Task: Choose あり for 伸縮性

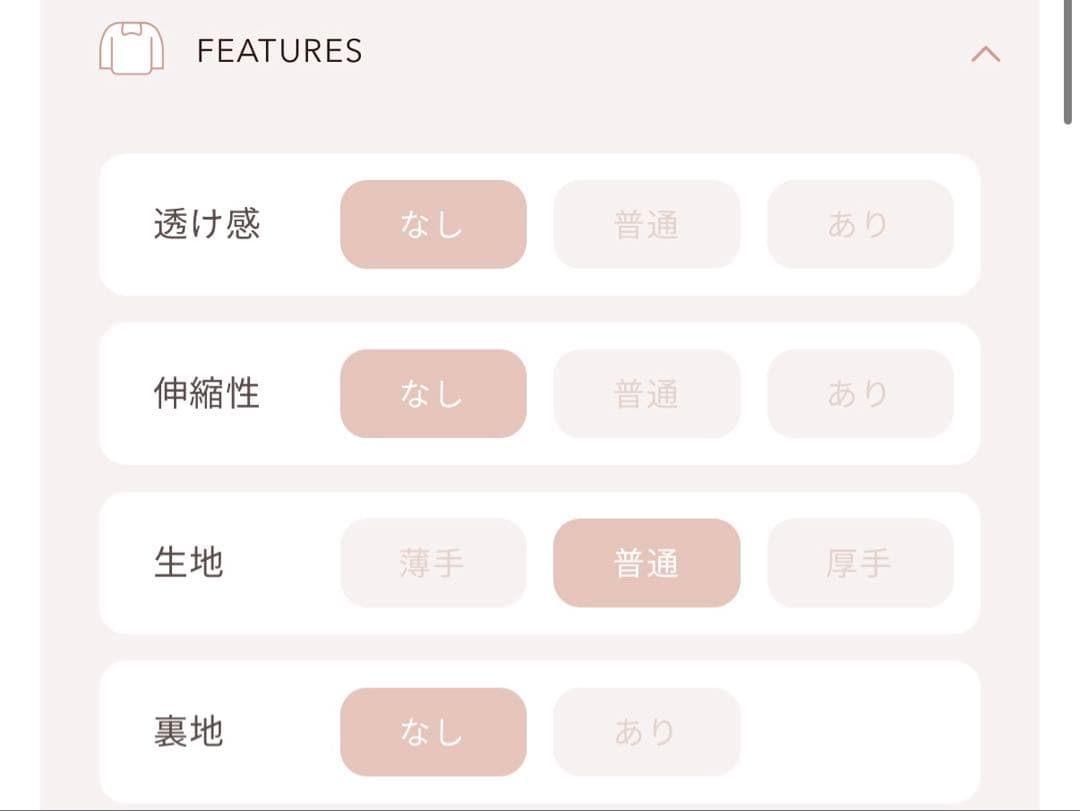Action: point(860,393)
